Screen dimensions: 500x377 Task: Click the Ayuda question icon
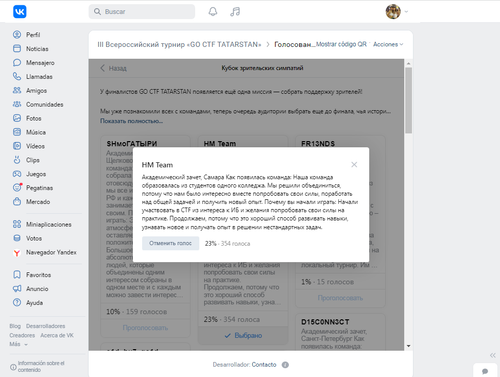coord(17,302)
